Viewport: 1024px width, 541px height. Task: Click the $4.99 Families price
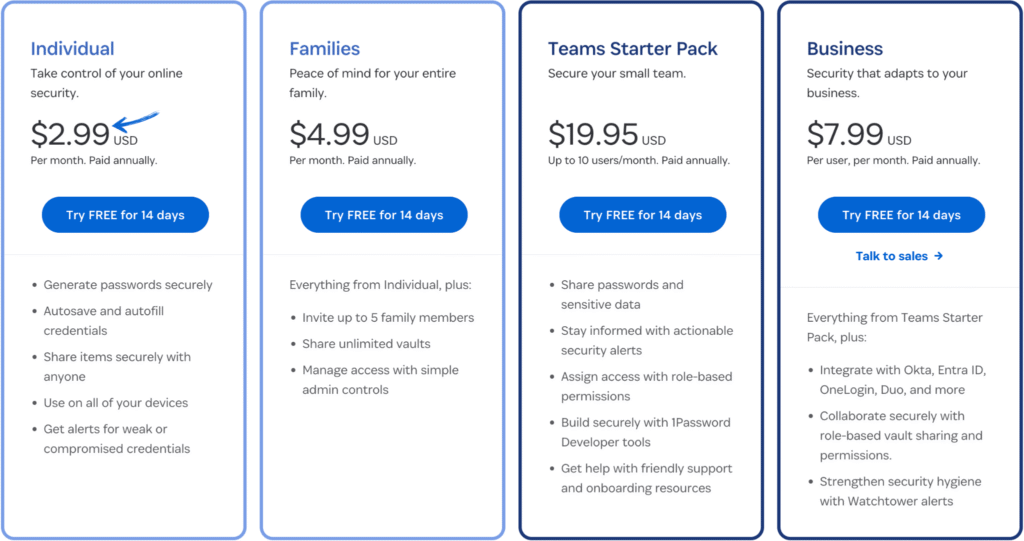330,135
